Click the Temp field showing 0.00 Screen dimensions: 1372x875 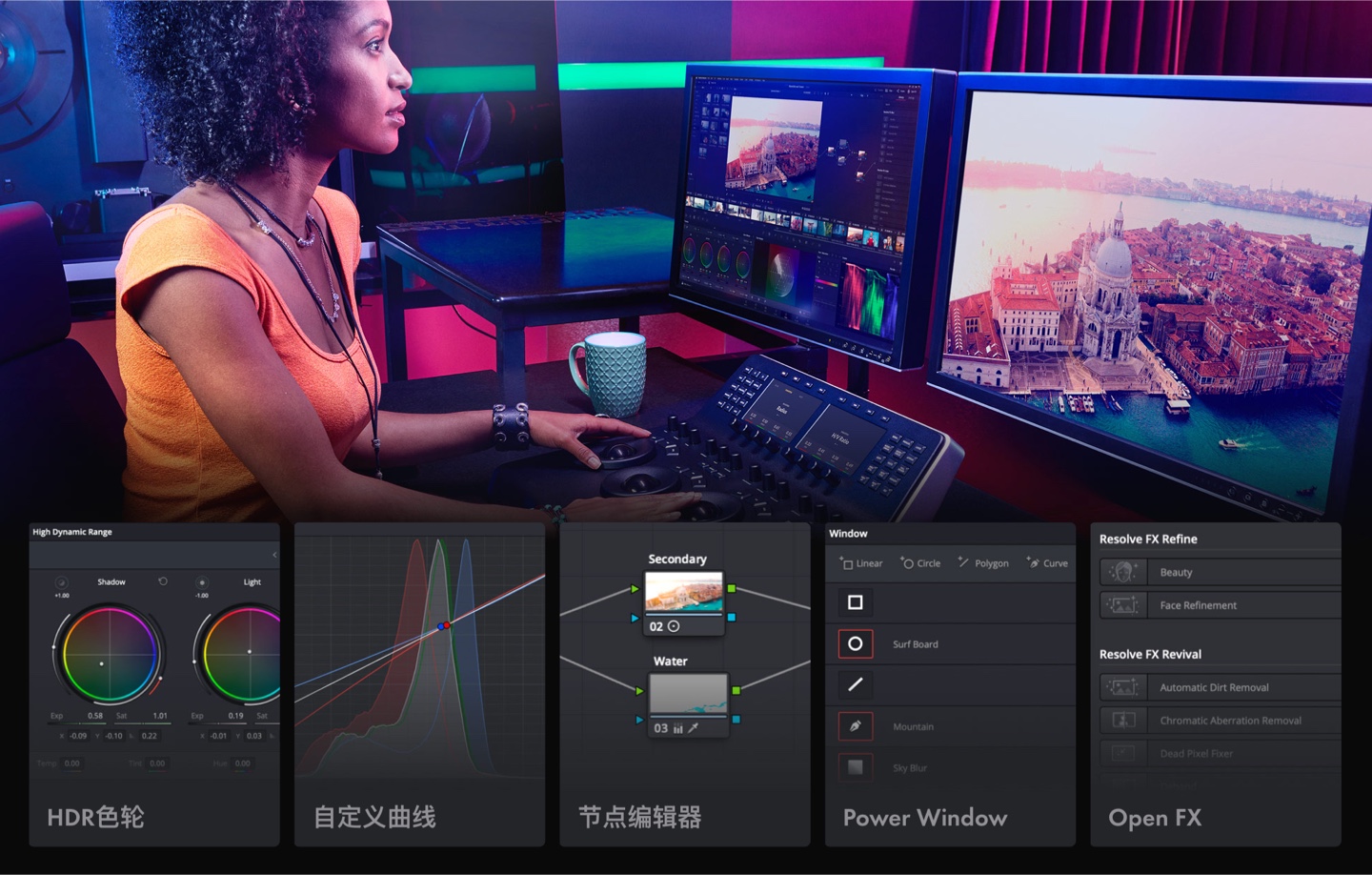coord(71,763)
